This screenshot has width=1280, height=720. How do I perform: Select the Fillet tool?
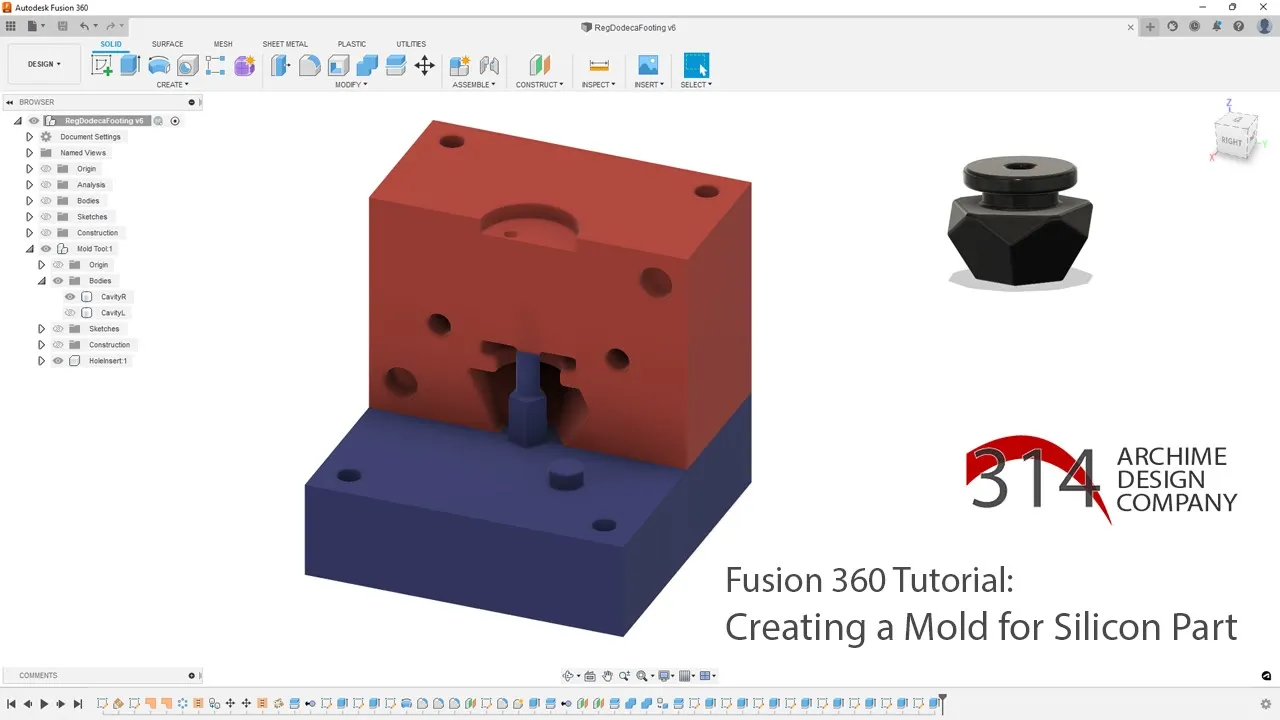(310, 66)
